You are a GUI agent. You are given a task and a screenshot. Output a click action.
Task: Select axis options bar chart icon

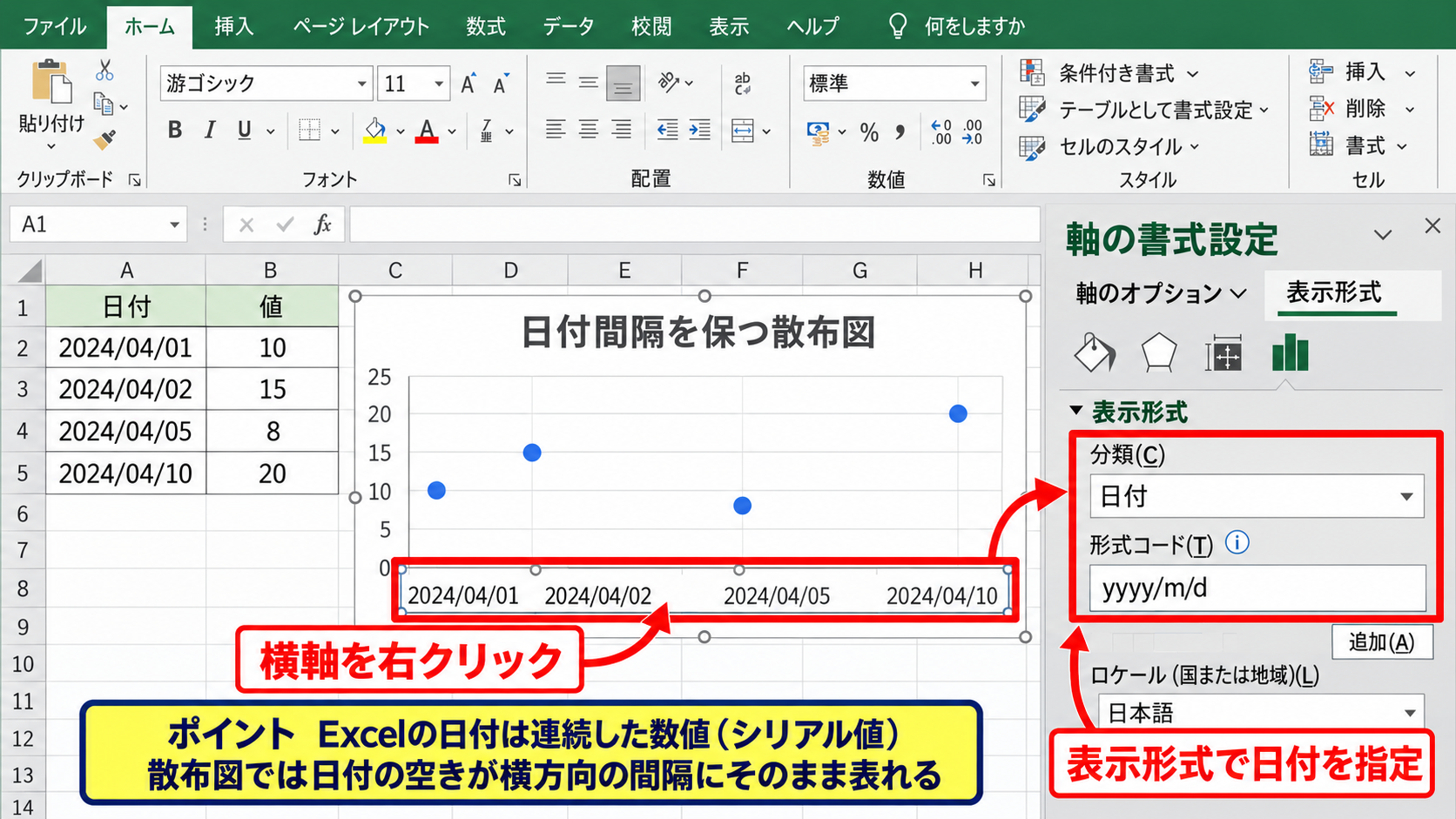click(x=1290, y=352)
